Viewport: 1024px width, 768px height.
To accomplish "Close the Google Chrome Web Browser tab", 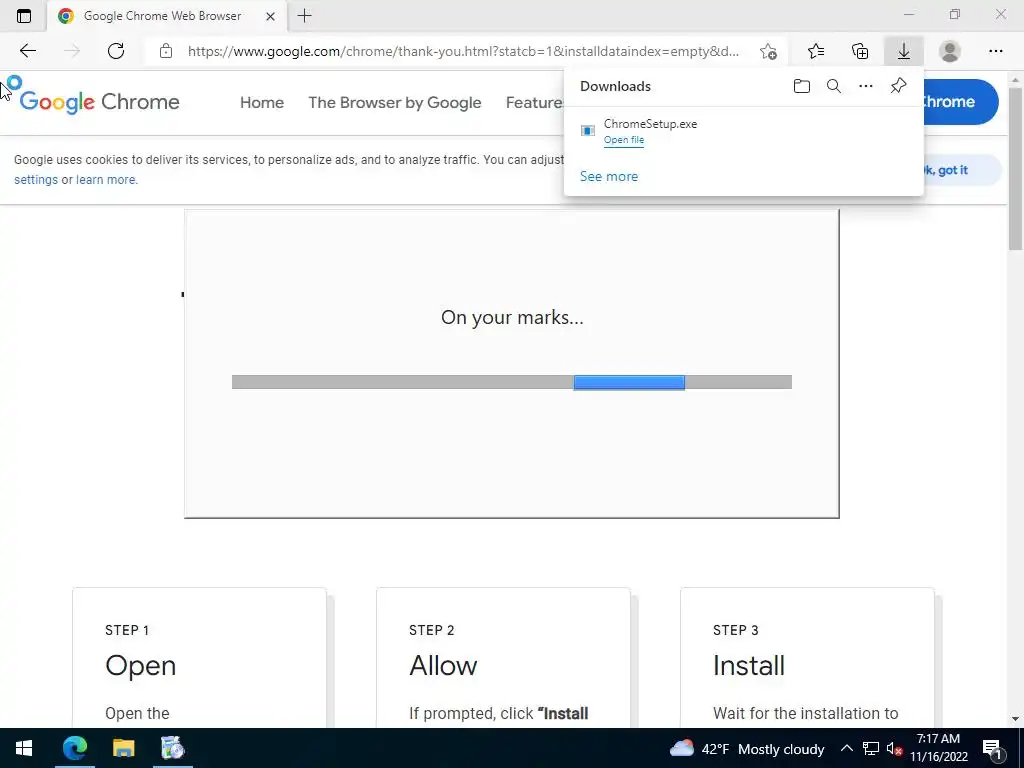I will coord(270,16).
